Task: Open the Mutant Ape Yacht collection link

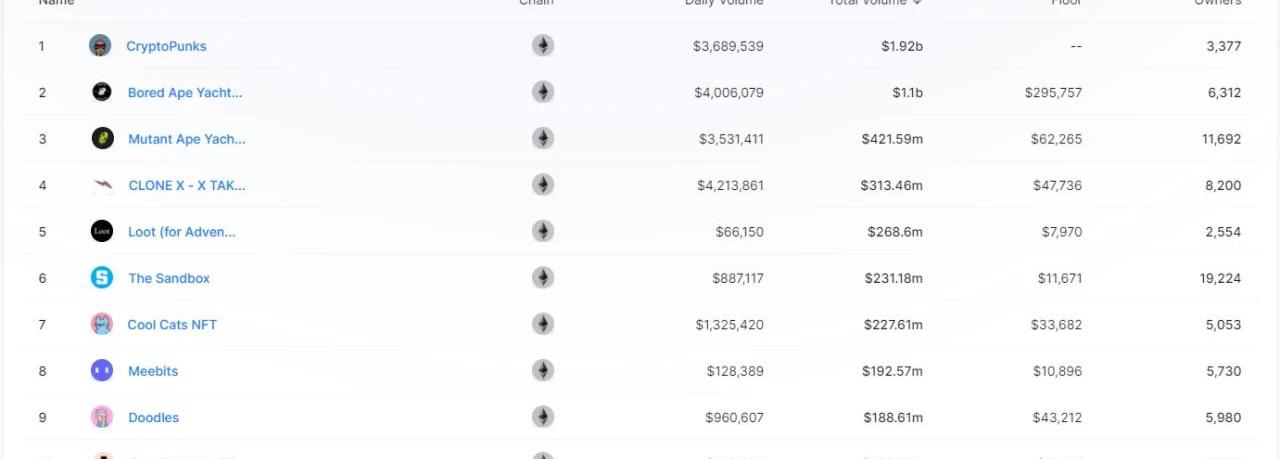Action: [186, 139]
